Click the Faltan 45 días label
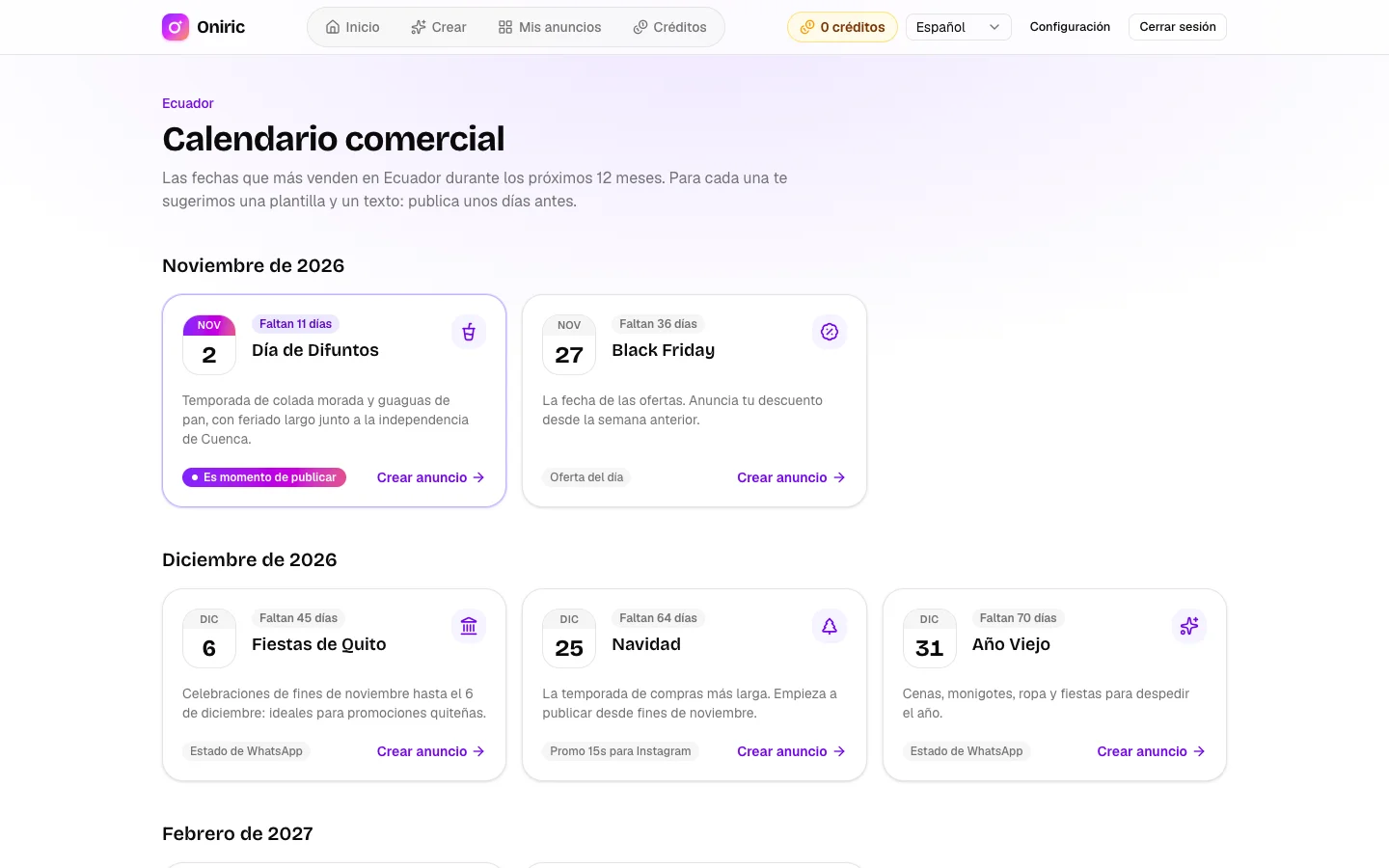Screen dimensions: 1389x868 298,618
